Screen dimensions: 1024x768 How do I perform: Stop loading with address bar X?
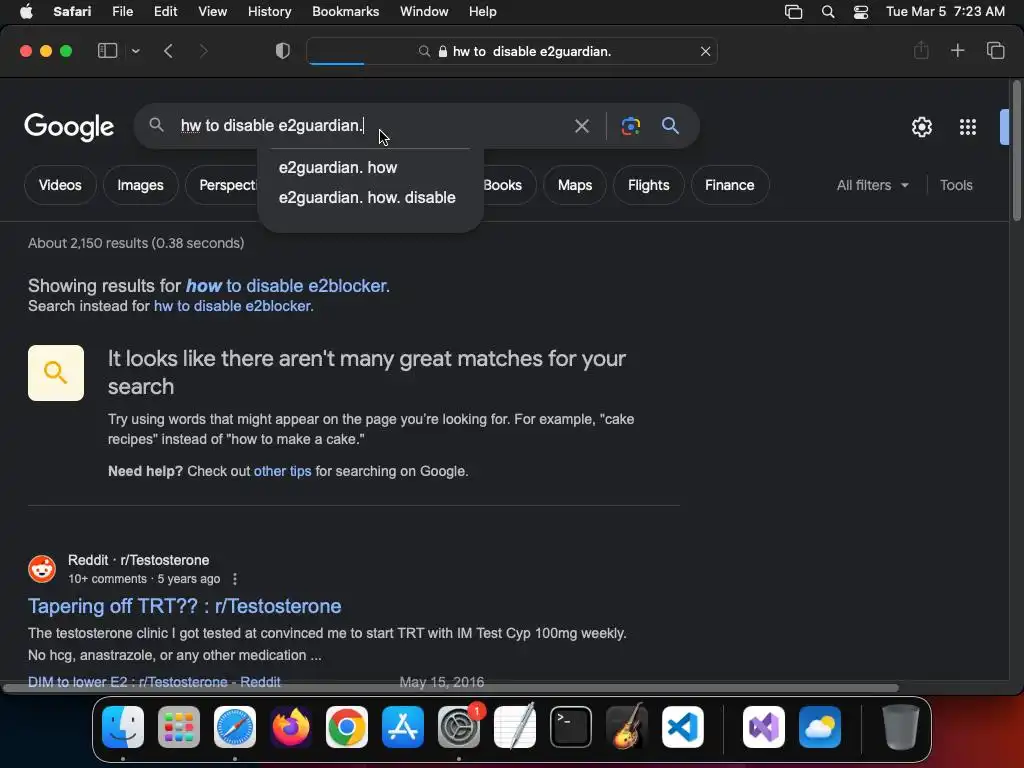[705, 52]
